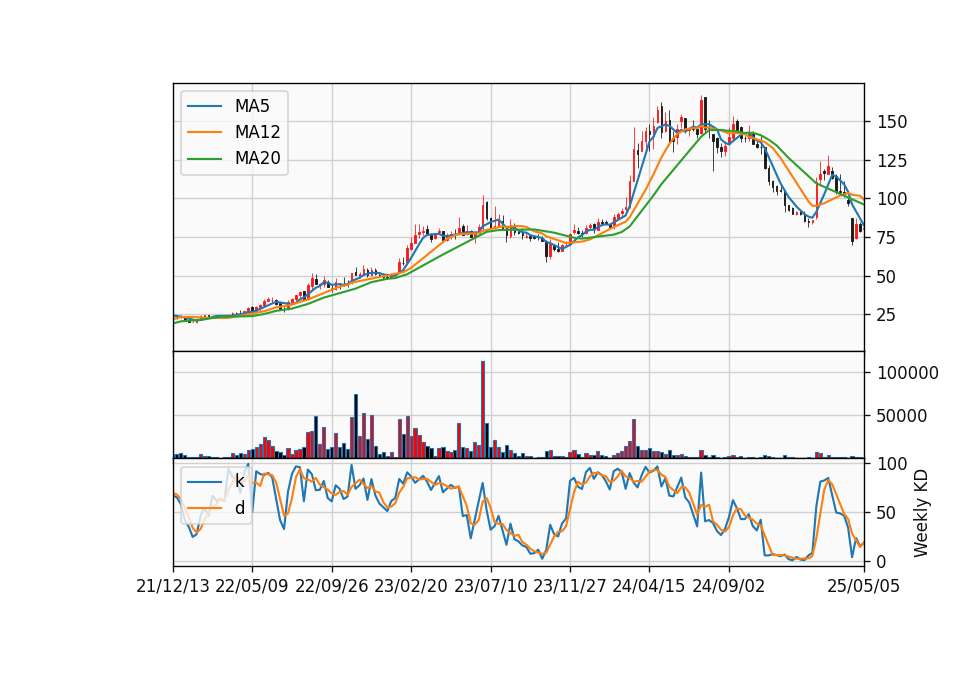Screen dimensions: 960x690
Task: Click the d legend label in KD panel
Action: point(239,508)
